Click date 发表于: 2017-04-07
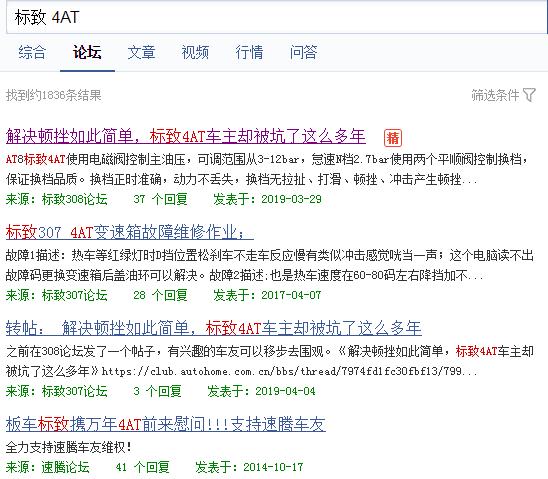548x479 pixels. 267,295
